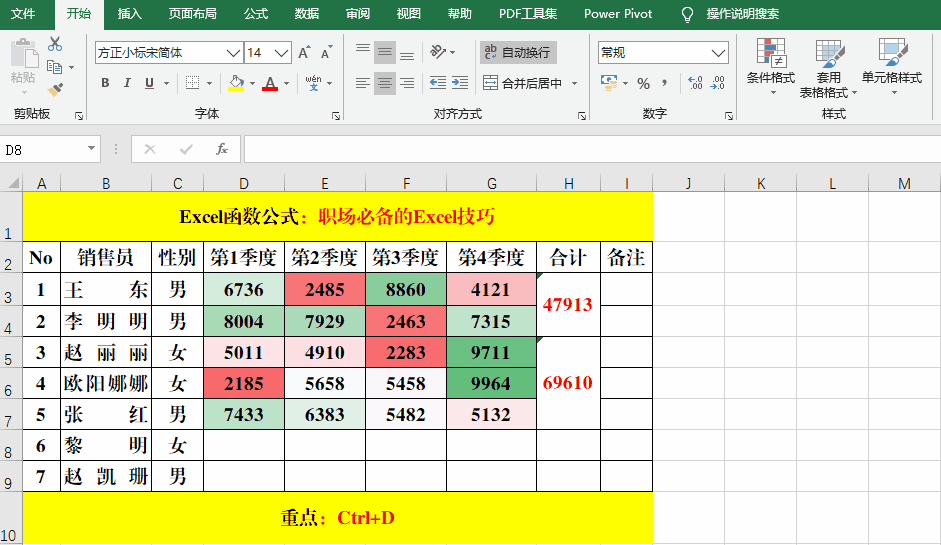941x545 pixels.
Task: Click the enter checkmark in formula bar
Action: tap(186, 149)
